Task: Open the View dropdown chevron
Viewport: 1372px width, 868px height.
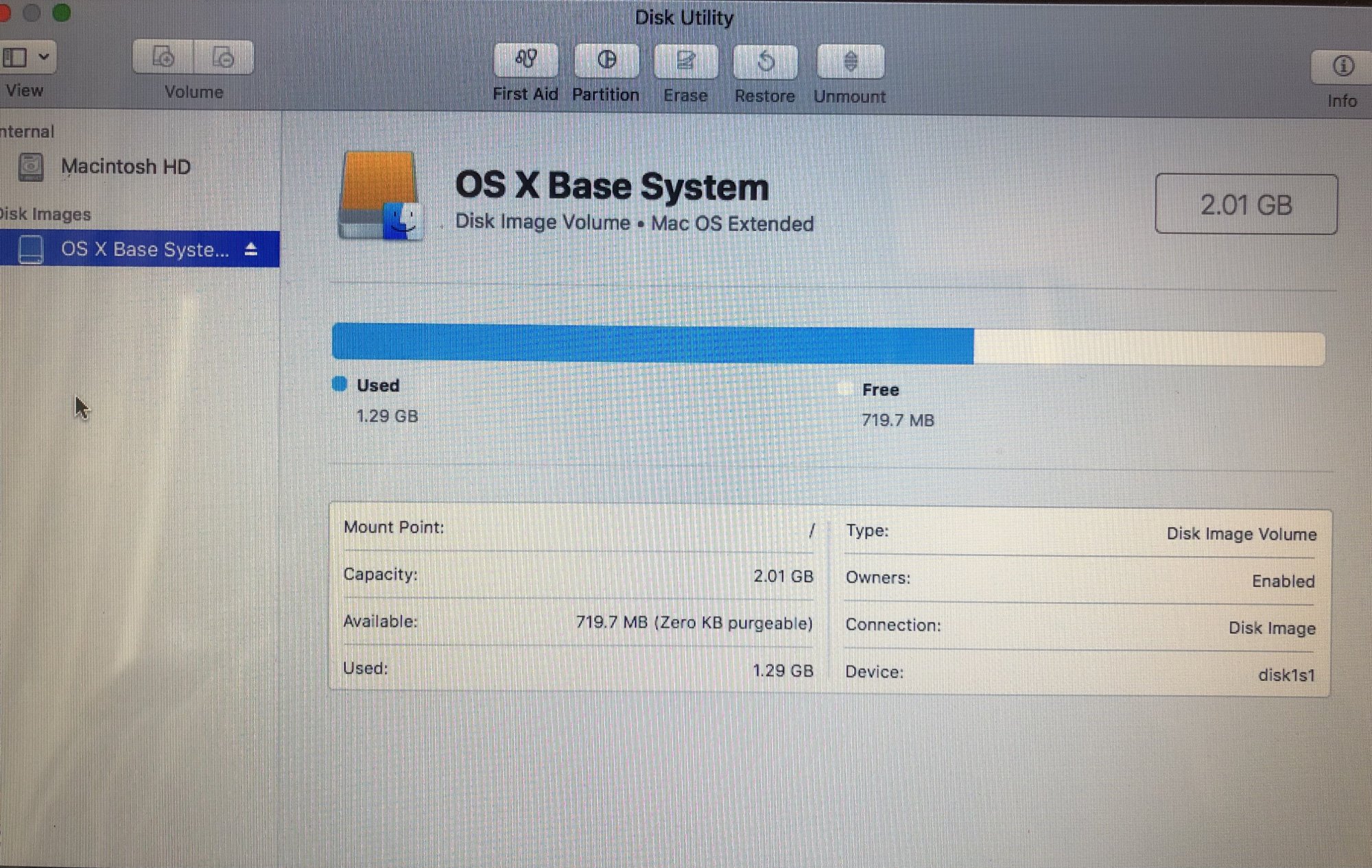Action: coord(44,57)
